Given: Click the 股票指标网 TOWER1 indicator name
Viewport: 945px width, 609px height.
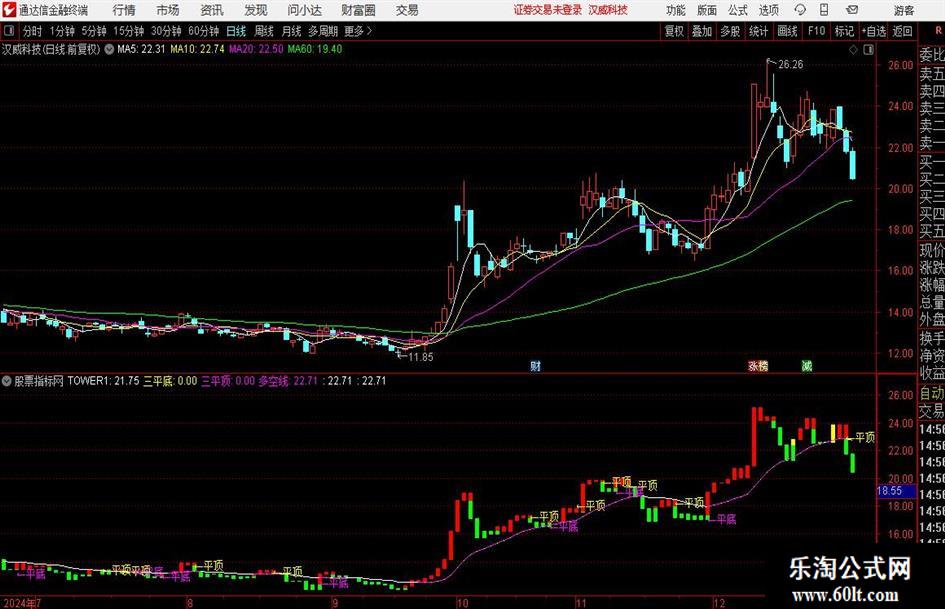Looking at the screenshot, I should tap(62, 380).
